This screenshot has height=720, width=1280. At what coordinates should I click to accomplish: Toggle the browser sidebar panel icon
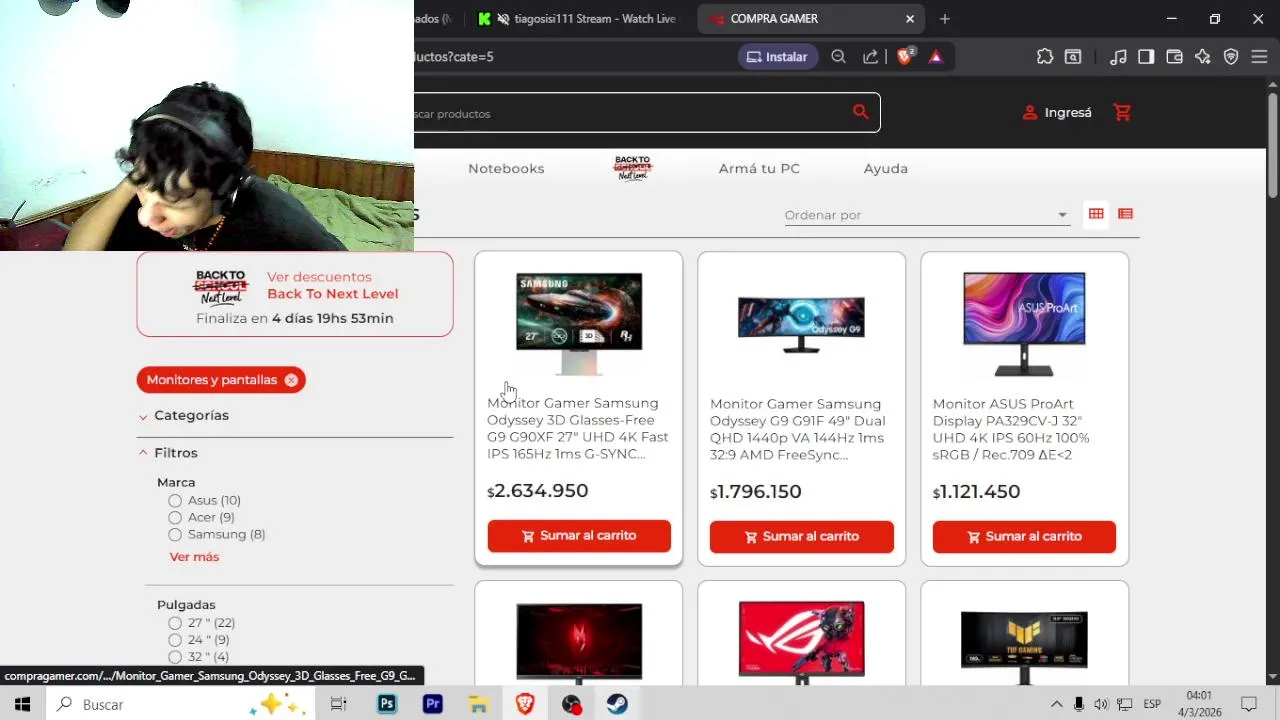[1146, 57]
